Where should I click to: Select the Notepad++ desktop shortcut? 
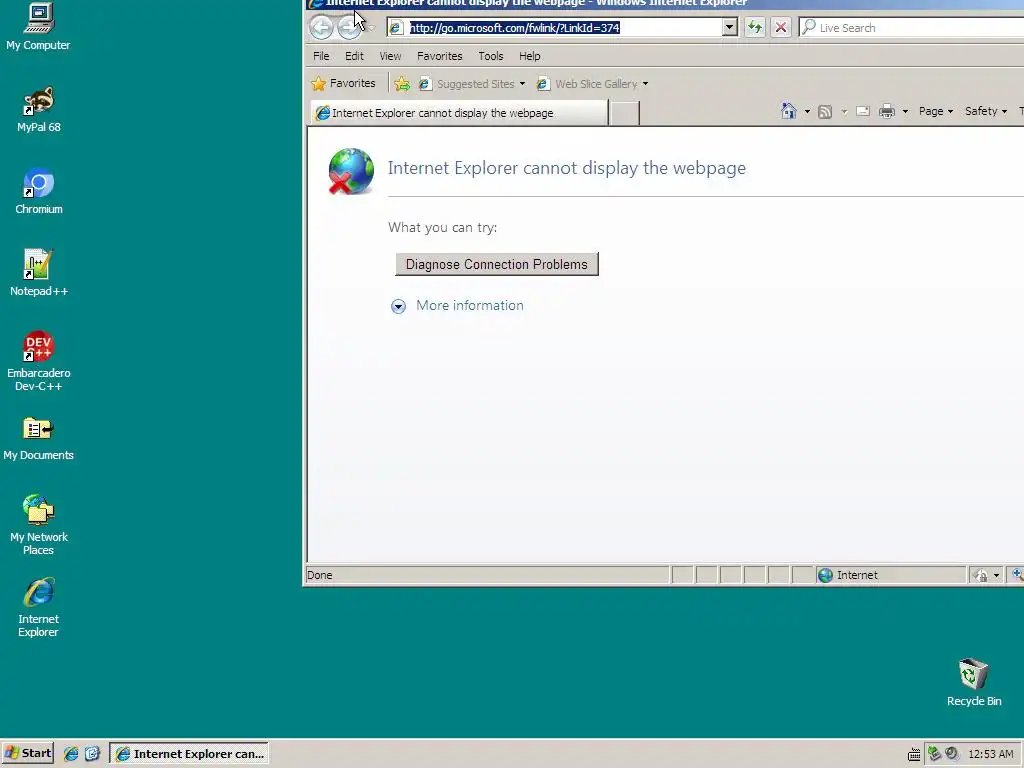tap(39, 274)
